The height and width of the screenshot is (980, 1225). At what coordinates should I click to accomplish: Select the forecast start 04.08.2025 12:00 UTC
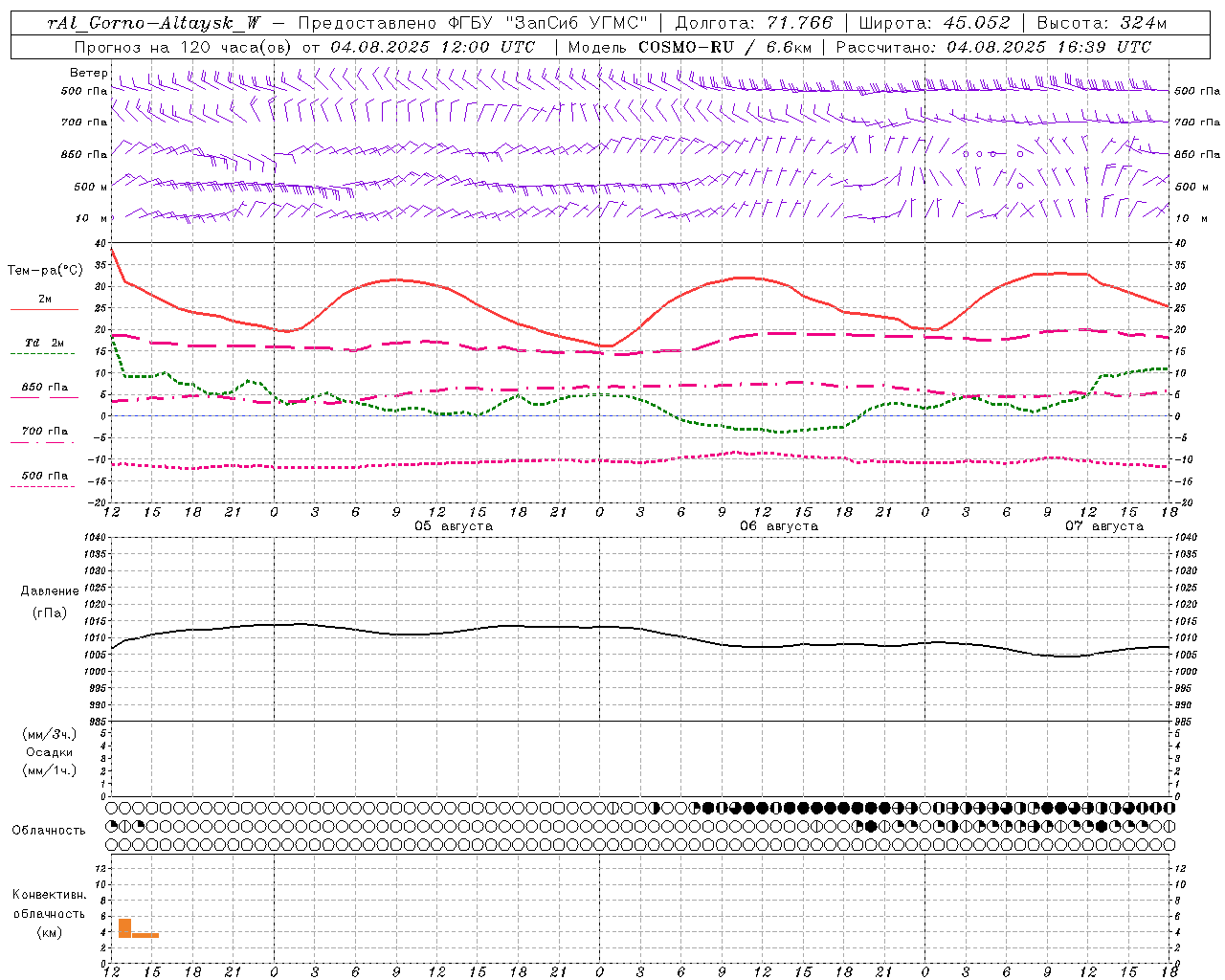click(x=433, y=47)
